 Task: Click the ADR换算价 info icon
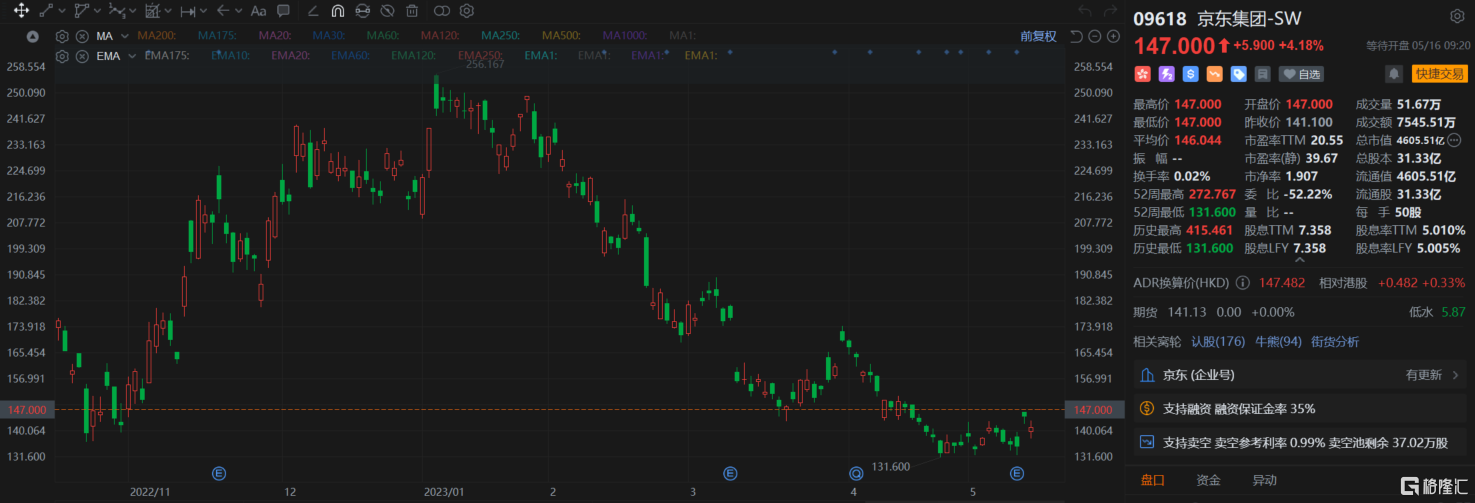[x=1243, y=283]
